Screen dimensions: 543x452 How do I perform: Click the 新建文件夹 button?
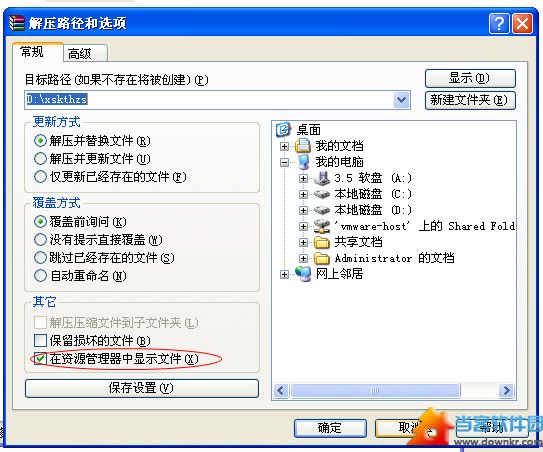coord(470,100)
